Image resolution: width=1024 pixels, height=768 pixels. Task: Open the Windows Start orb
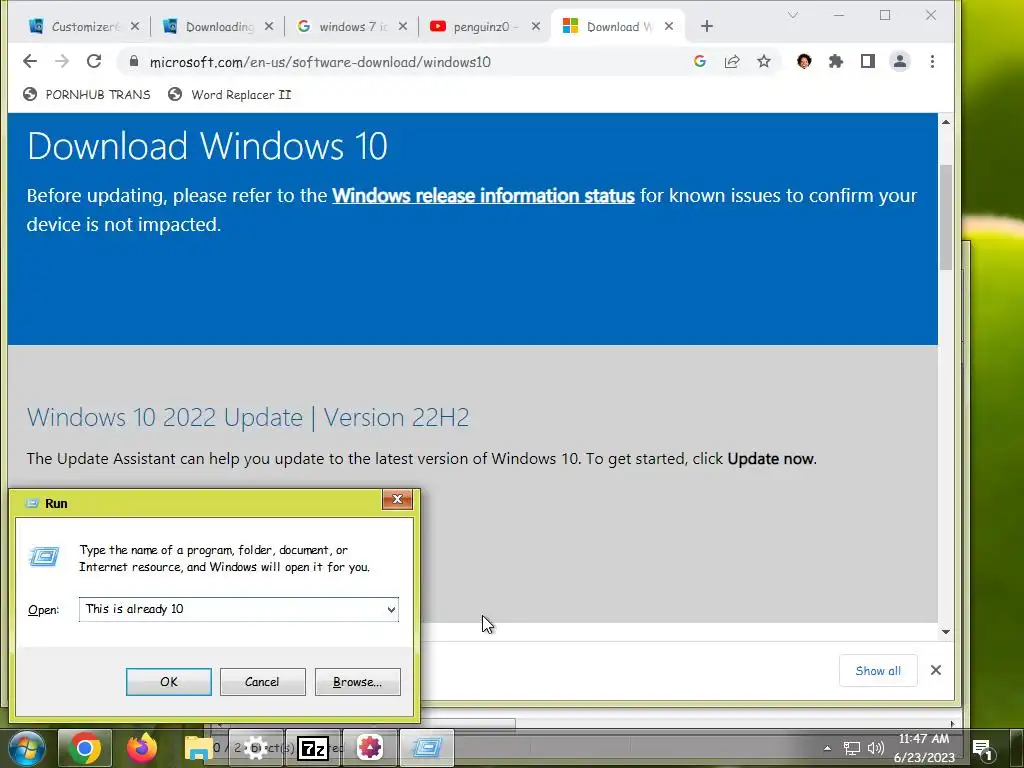(27, 748)
